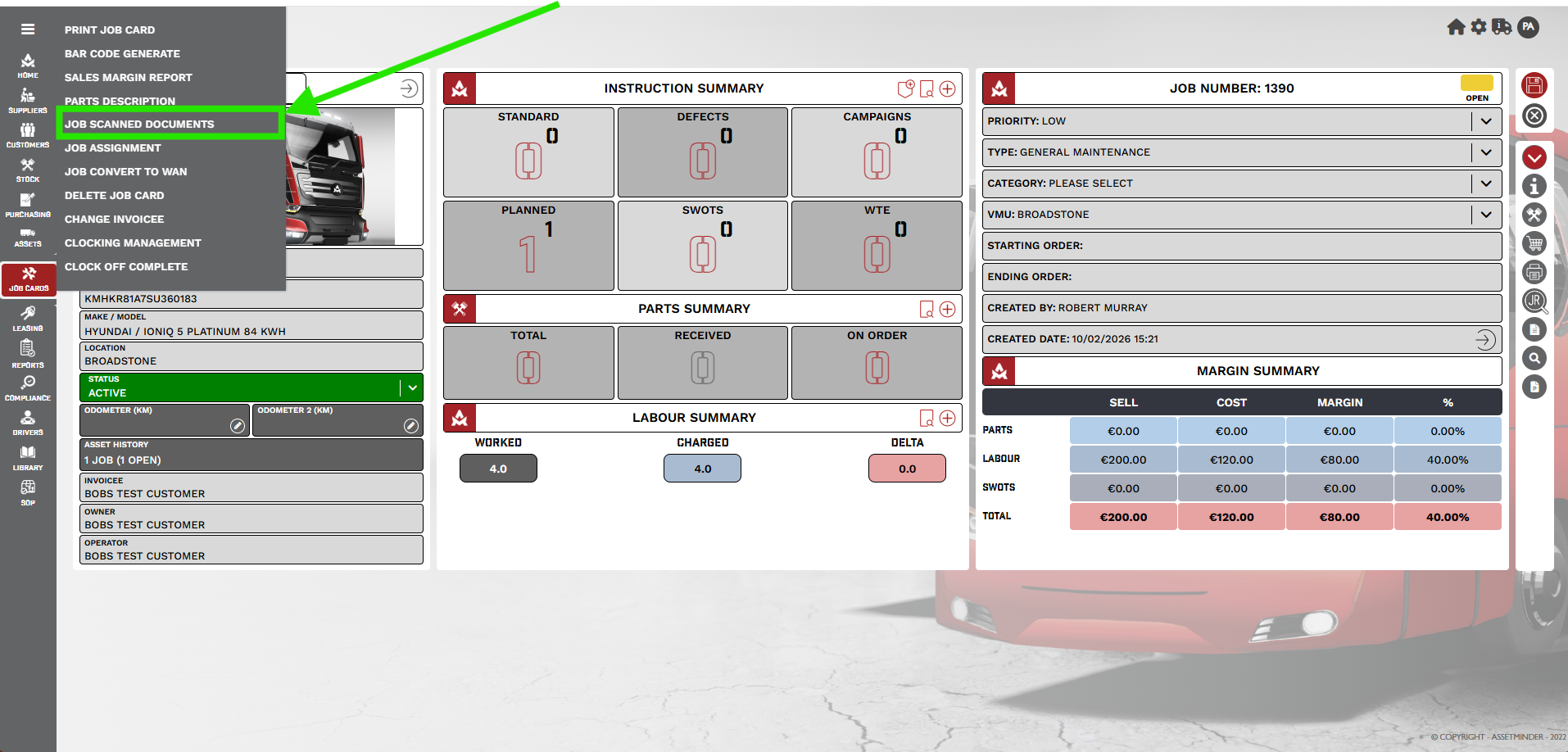
Task: Go to Drivers in the left sidebar
Action: [x=28, y=423]
